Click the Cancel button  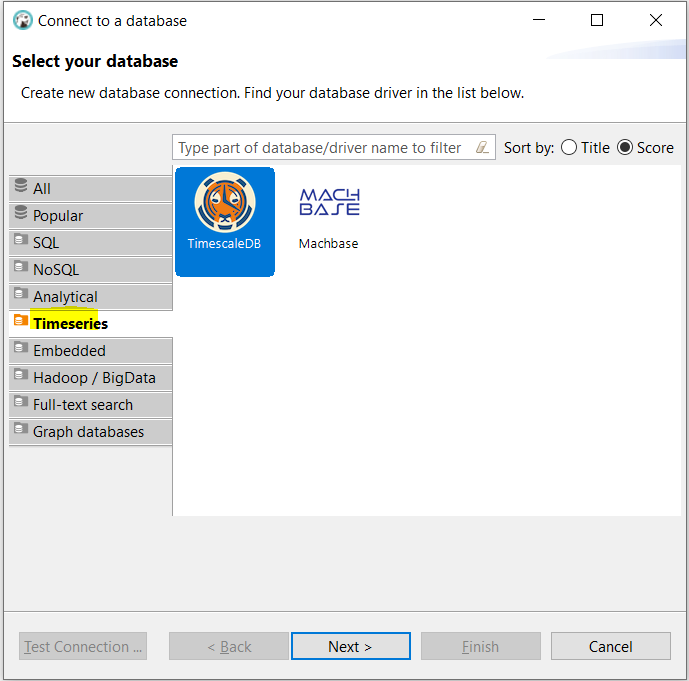coord(611,646)
